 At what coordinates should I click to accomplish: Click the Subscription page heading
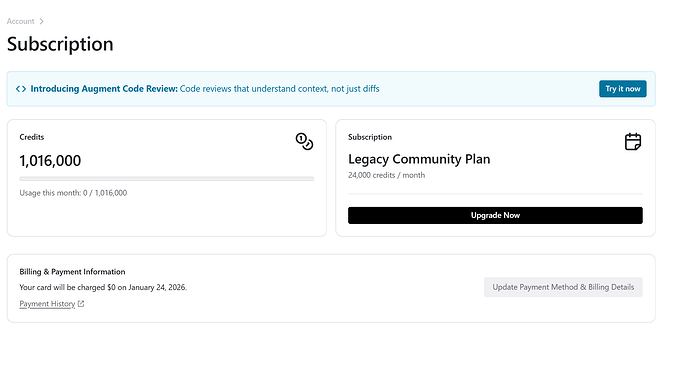click(x=60, y=44)
